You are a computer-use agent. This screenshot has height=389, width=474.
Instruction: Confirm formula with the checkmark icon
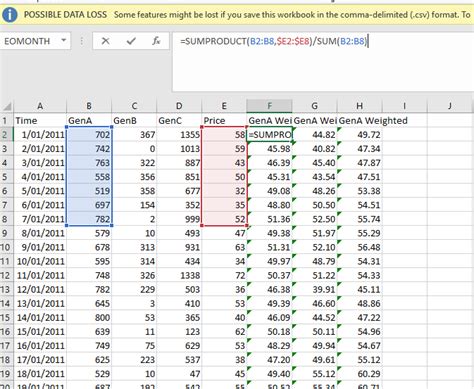131,41
